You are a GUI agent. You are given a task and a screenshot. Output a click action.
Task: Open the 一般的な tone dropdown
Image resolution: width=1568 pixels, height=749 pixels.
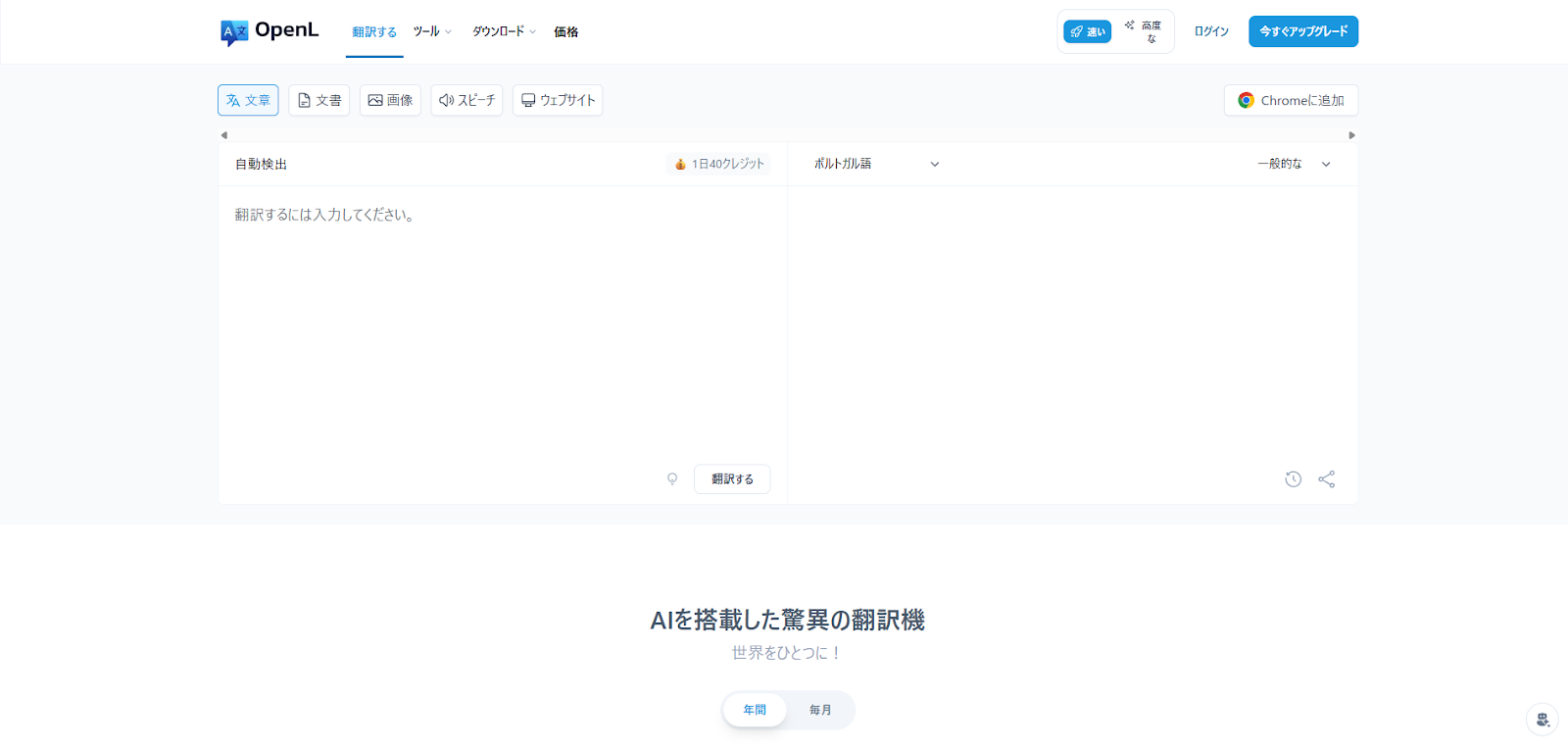(x=1294, y=164)
